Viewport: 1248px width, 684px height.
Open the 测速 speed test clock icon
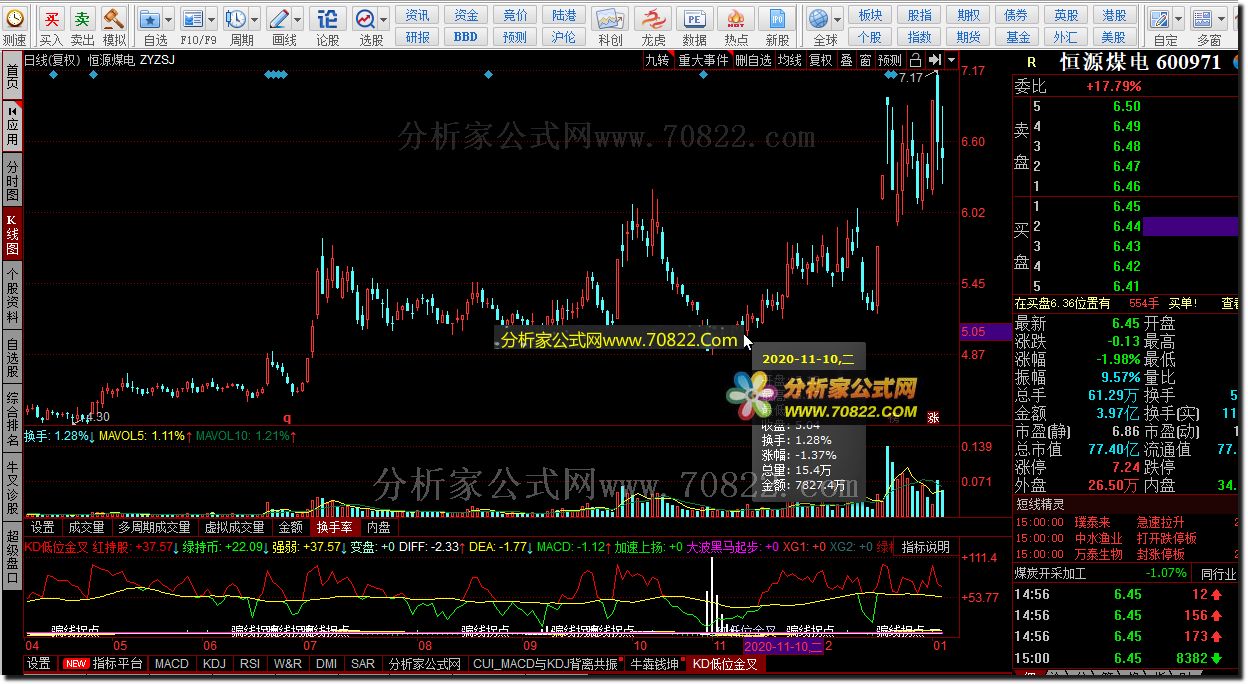point(14,19)
